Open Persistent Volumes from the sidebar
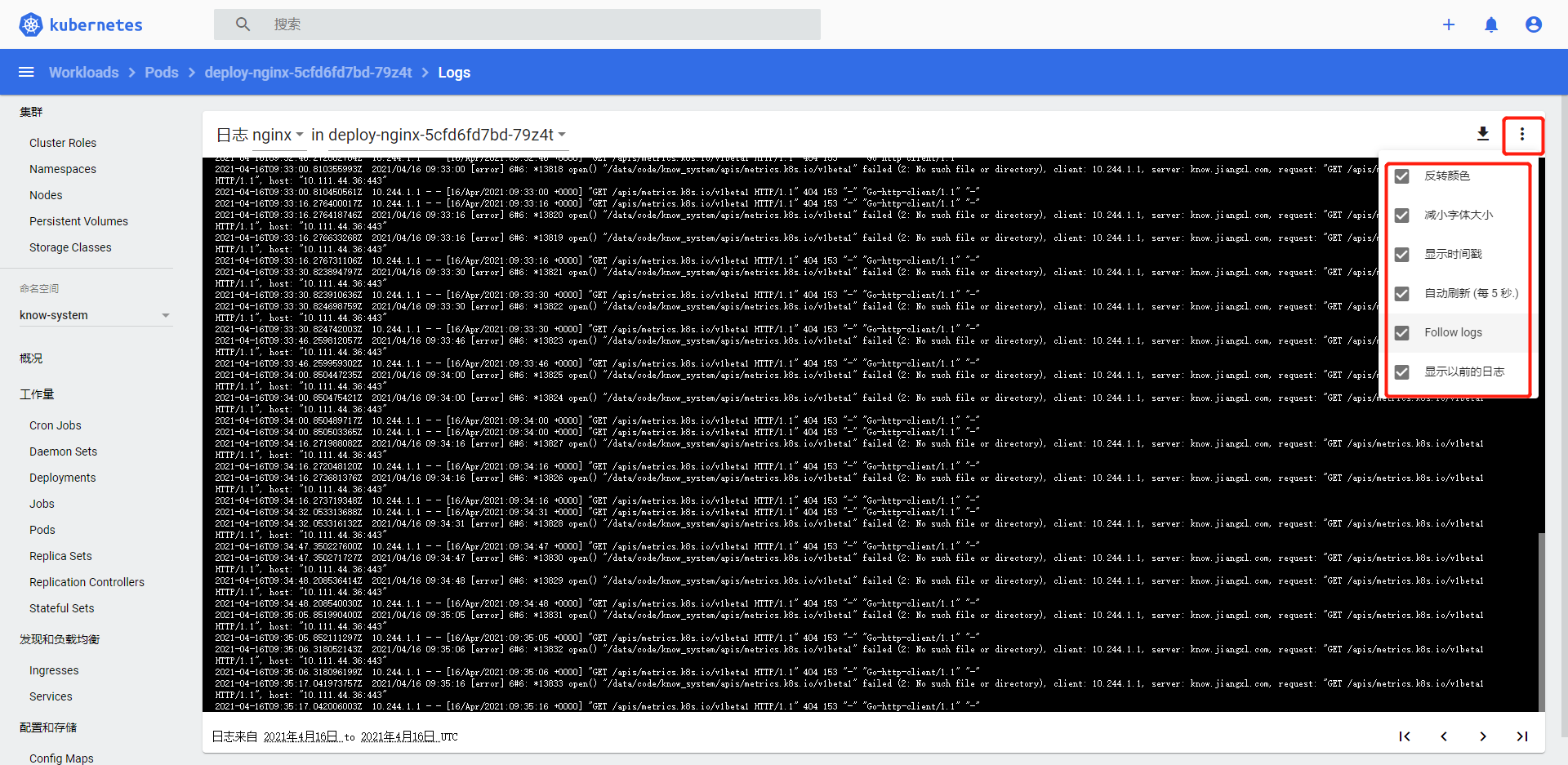 click(78, 220)
